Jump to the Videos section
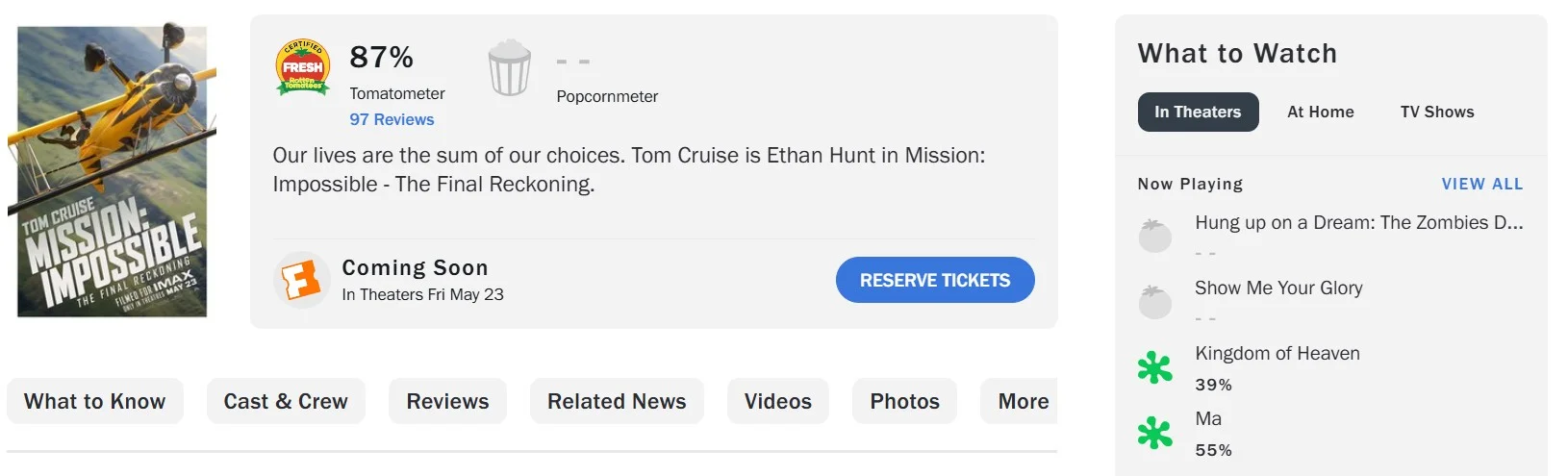The width and height of the screenshot is (1568, 476). pos(778,401)
